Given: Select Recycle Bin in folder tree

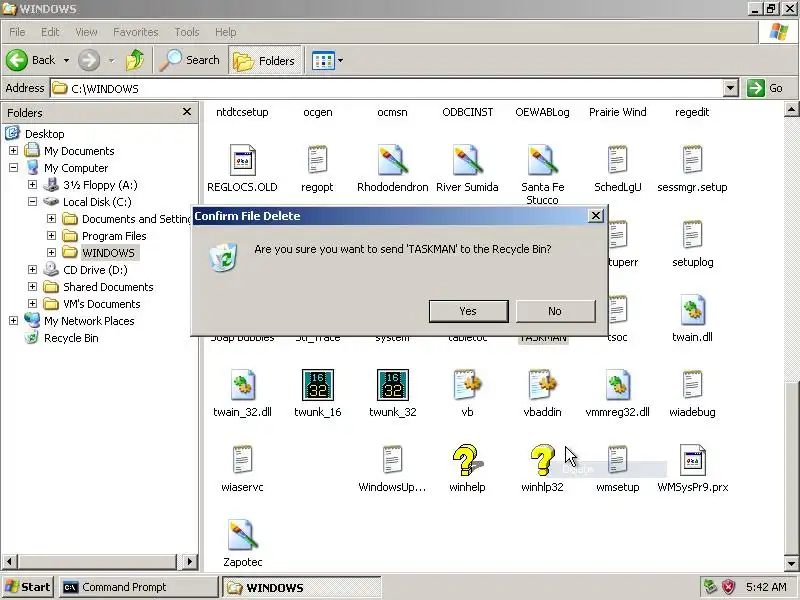Looking at the screenshot, I should click(x=71, y=338).
